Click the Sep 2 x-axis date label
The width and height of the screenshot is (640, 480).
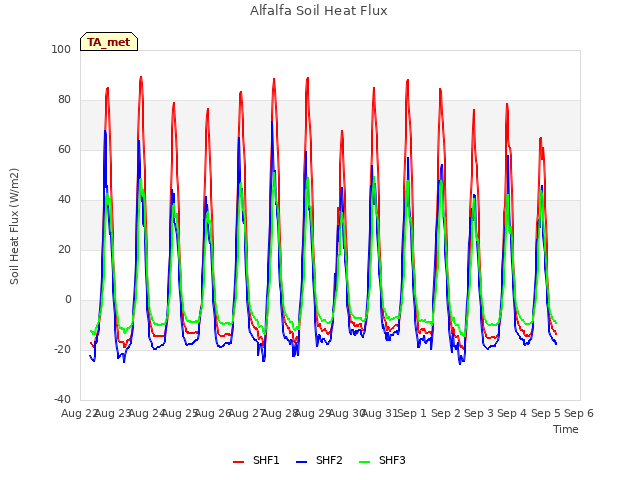point(446,413)
